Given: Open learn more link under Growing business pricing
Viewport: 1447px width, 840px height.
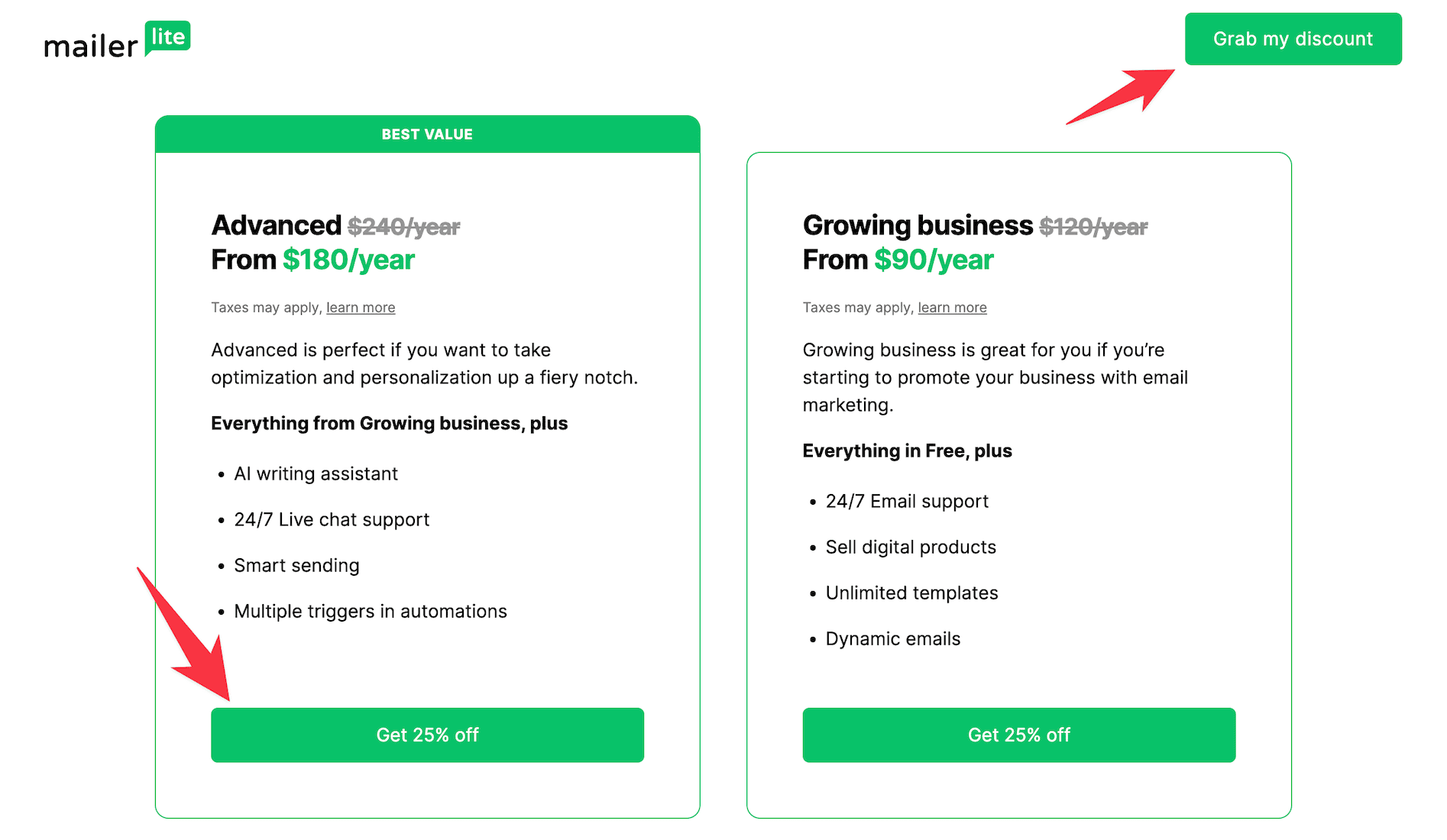Looking at the screenshot, I should [x=952, y=308].
